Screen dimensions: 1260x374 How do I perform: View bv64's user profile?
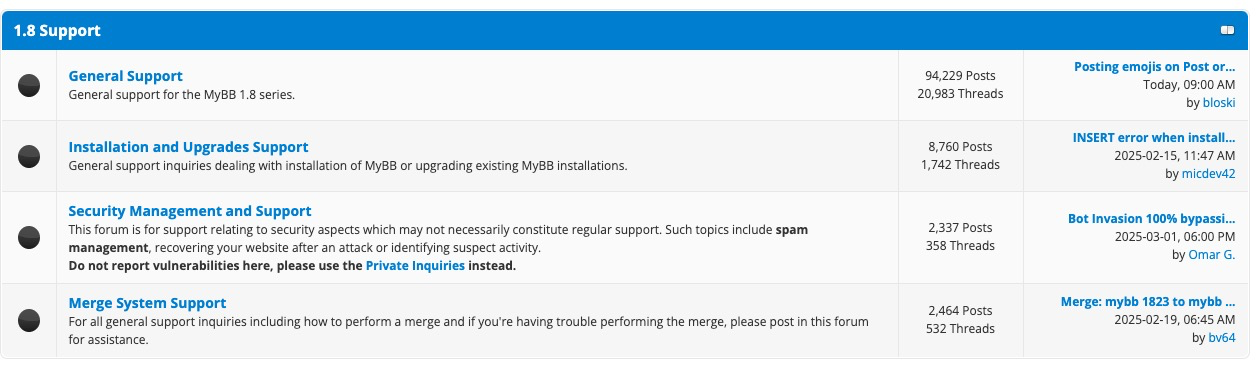tap(1223, 338)
